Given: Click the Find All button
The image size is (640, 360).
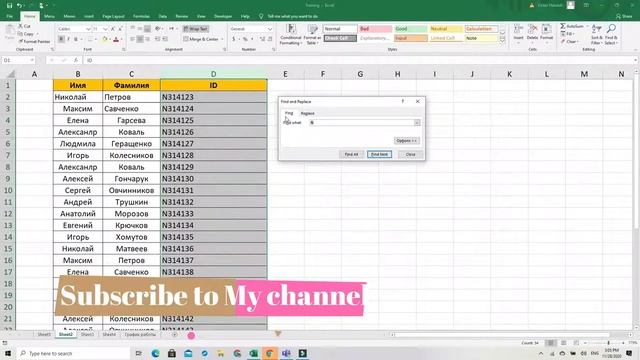Looking at the screenshot, I should (351, 154).
